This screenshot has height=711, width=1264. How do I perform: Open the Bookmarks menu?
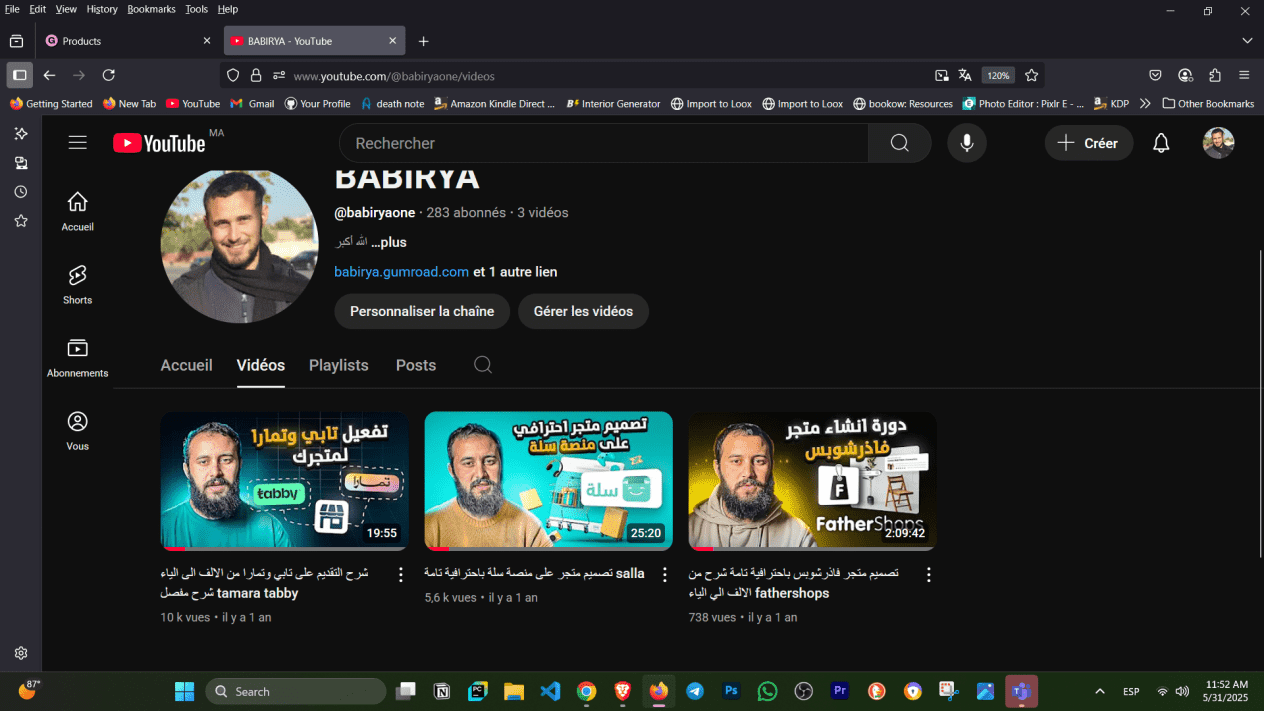pos(151,9)
